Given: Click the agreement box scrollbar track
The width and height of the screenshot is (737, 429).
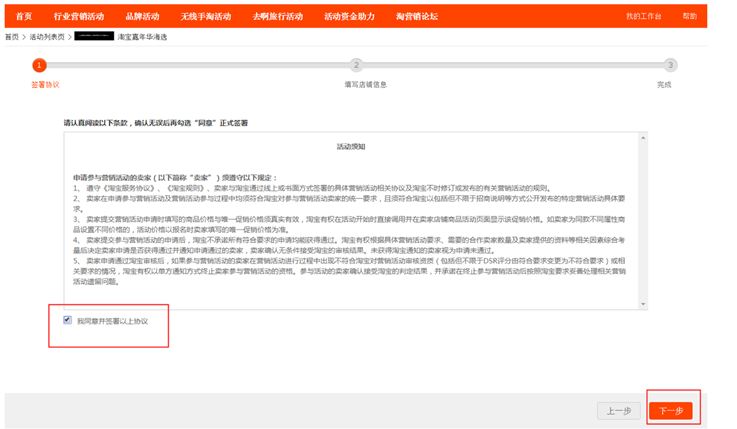Looking at the screenshot, I should (x=643, y=221).
